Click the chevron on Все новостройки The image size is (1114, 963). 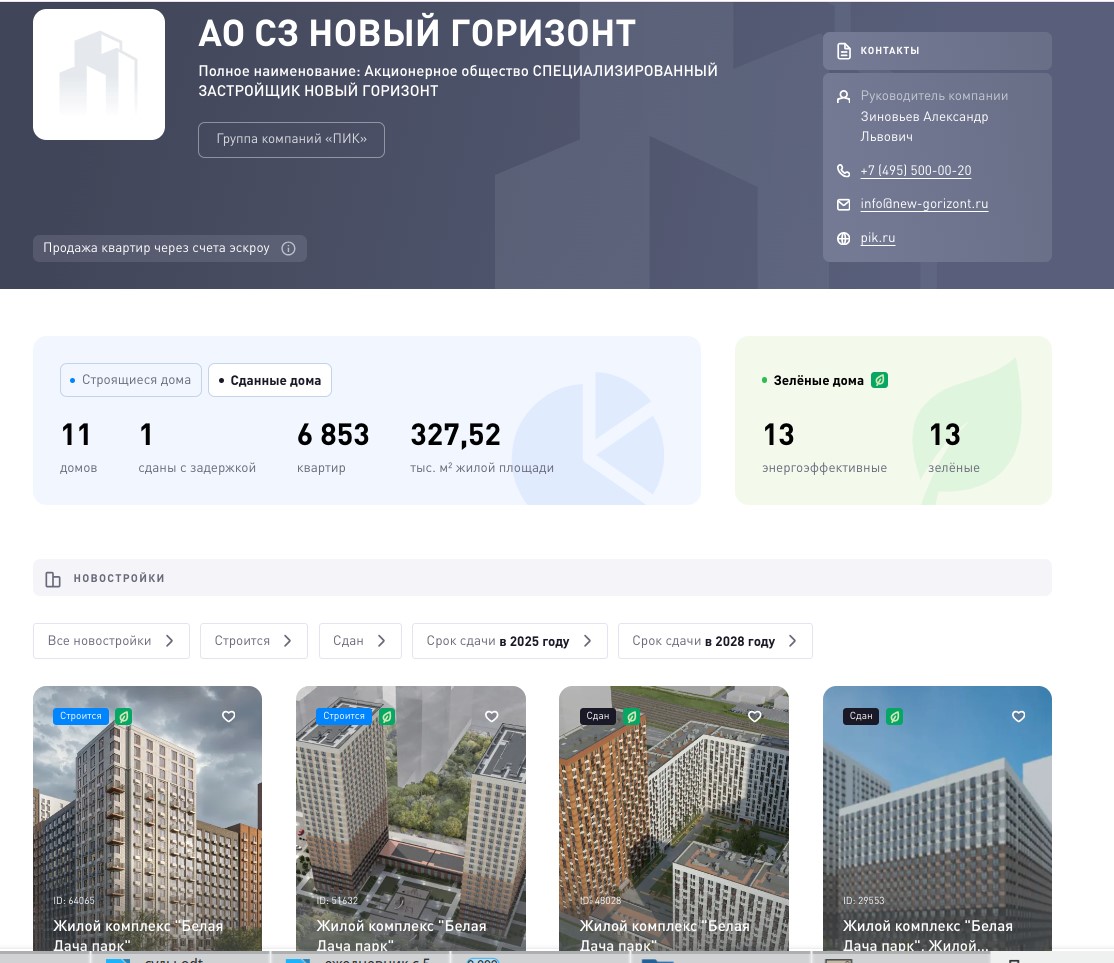(x=169, y=641)
